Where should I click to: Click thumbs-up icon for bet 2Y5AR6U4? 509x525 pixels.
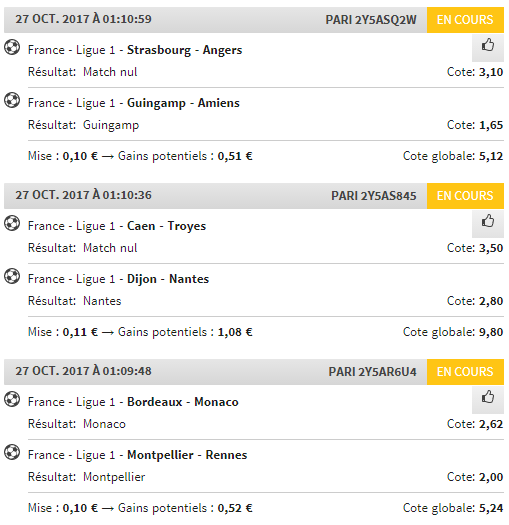[x=488, y=397]
